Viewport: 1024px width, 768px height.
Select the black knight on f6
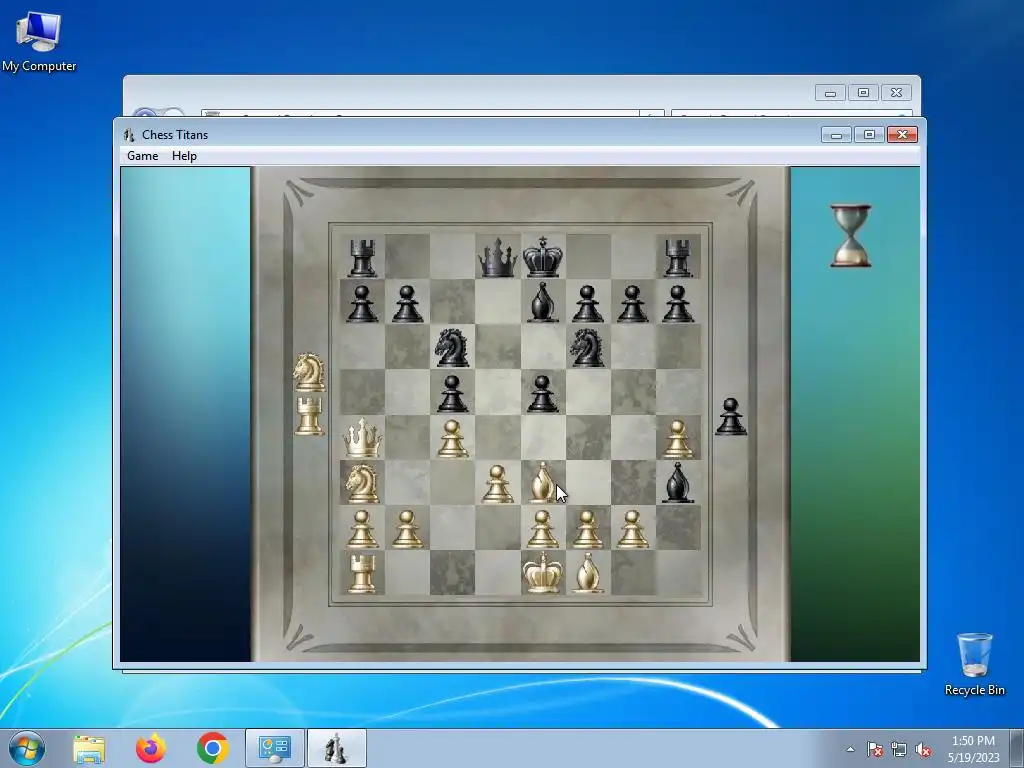tap(588, 347)
